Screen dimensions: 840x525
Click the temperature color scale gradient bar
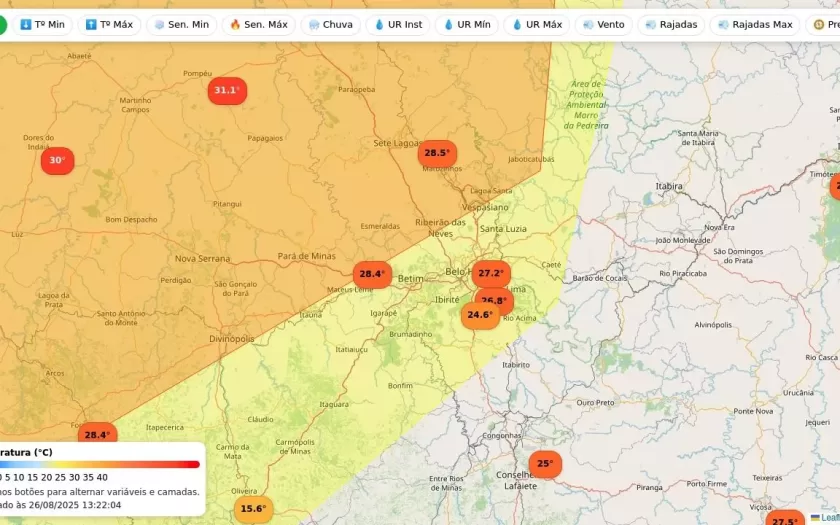tap(100, 464)
